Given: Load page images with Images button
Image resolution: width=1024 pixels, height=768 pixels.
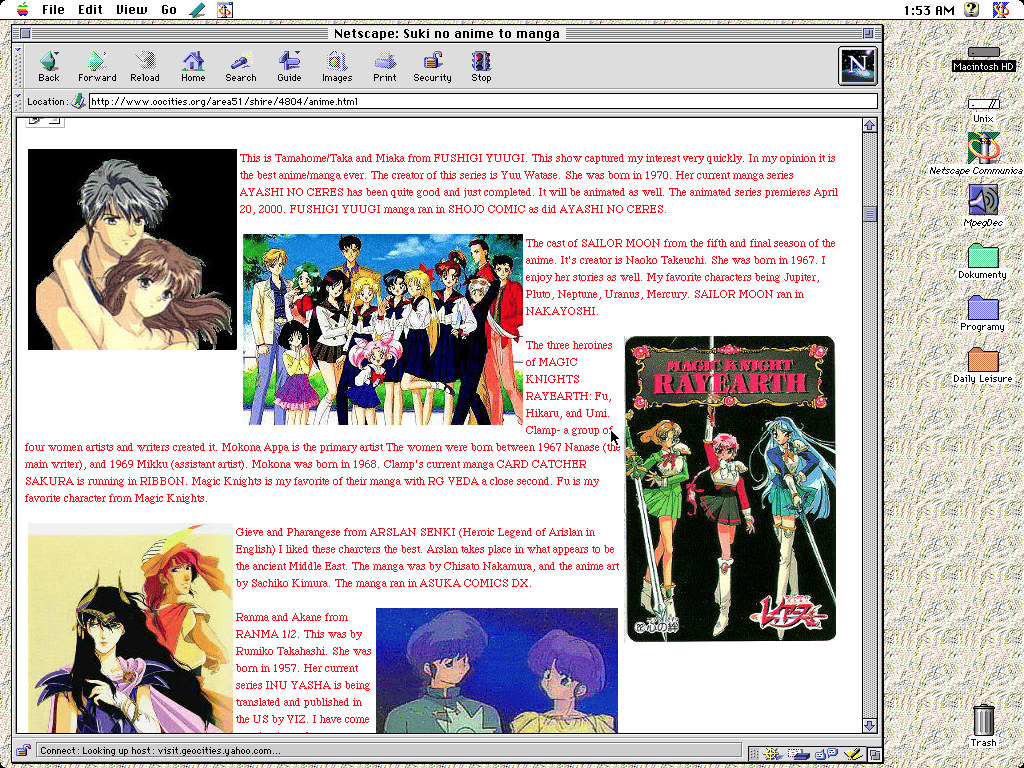Looking at the screenshot, I should point(336,66).
